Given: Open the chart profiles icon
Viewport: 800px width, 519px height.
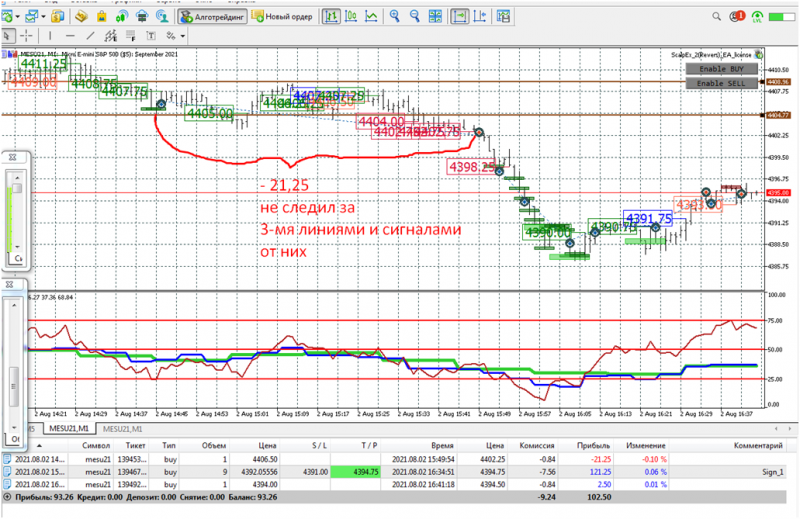Looking at the screenshot, I should (32, 17).
